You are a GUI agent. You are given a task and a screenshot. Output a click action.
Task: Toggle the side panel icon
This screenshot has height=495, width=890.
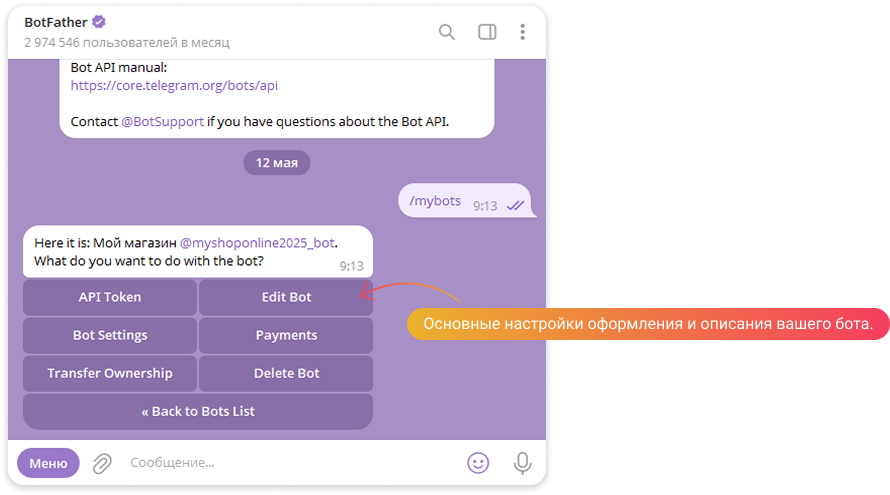tap(487, 32)
